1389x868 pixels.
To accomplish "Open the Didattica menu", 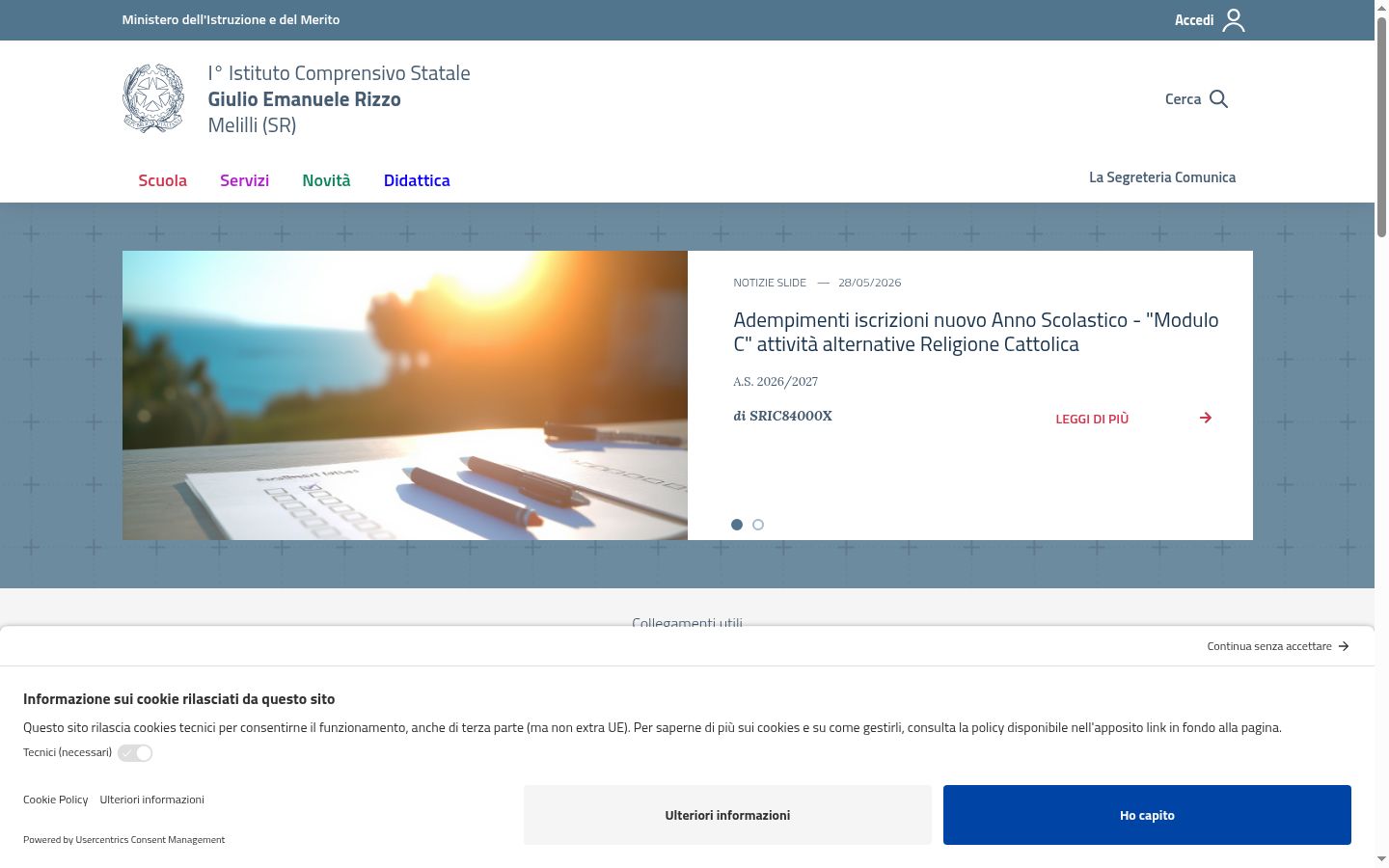I will pos(417,180).
